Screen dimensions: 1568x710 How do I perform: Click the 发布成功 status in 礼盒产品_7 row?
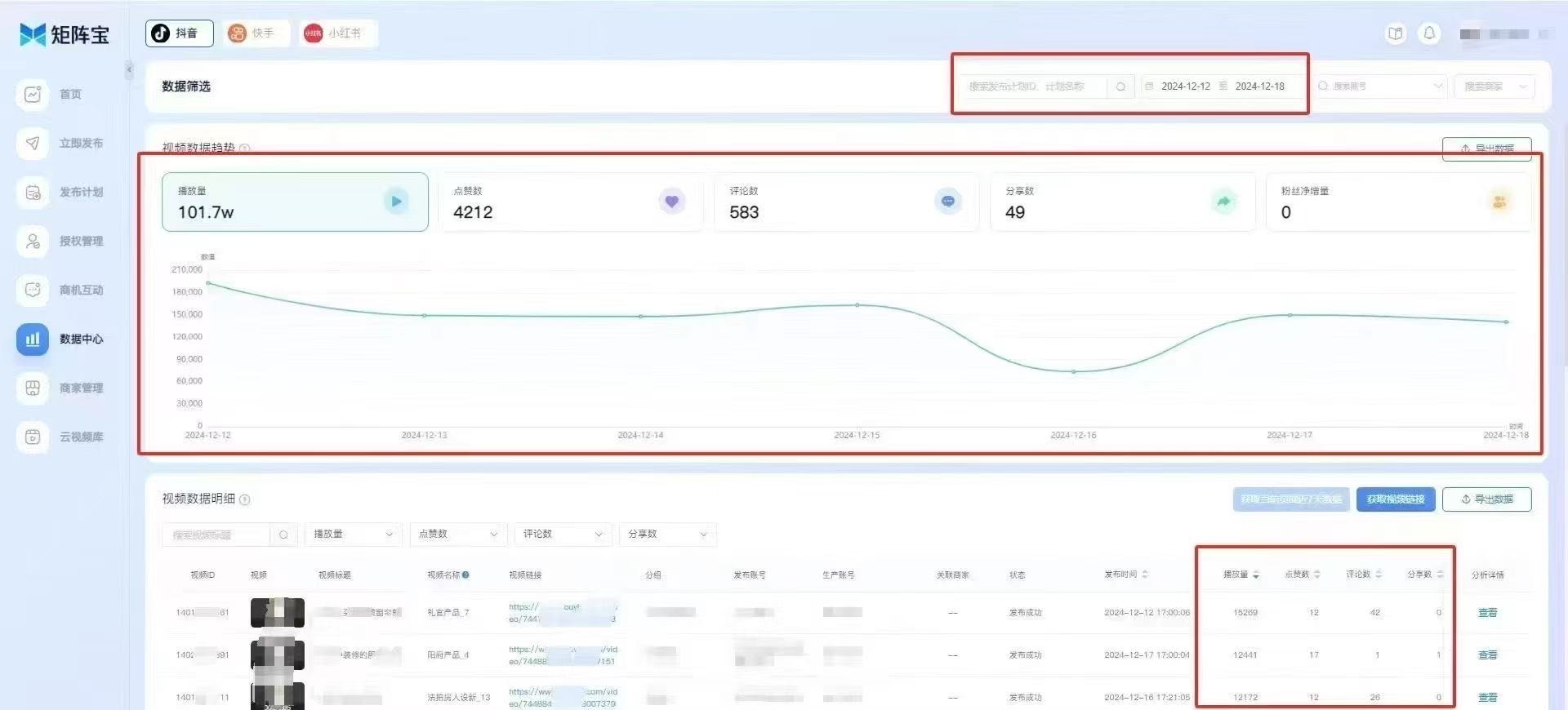click(1025, 613)
